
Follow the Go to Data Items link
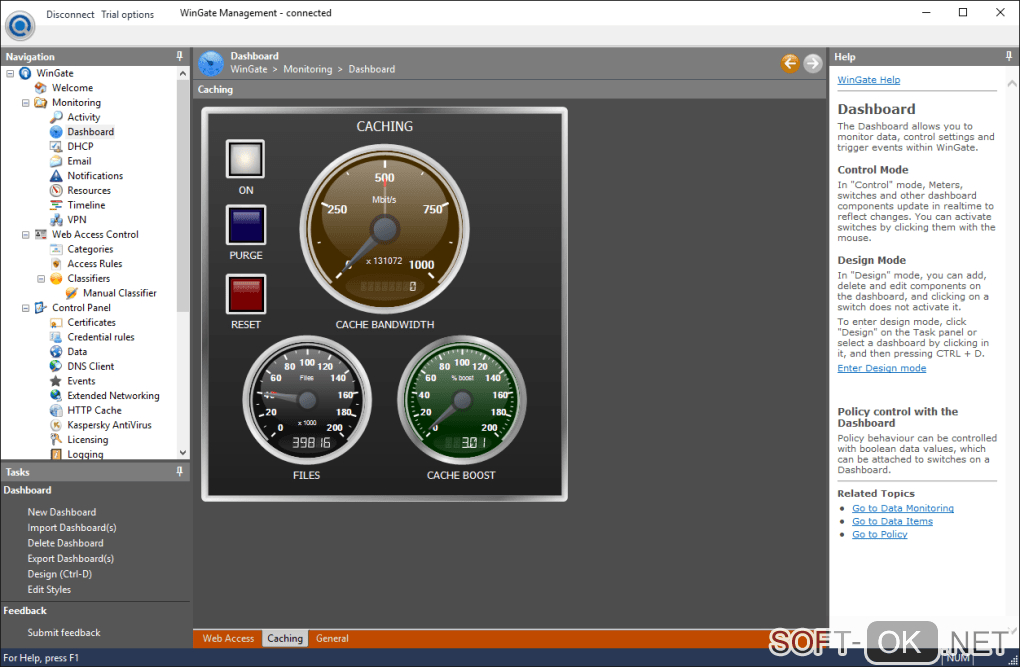tap(892, 521)
